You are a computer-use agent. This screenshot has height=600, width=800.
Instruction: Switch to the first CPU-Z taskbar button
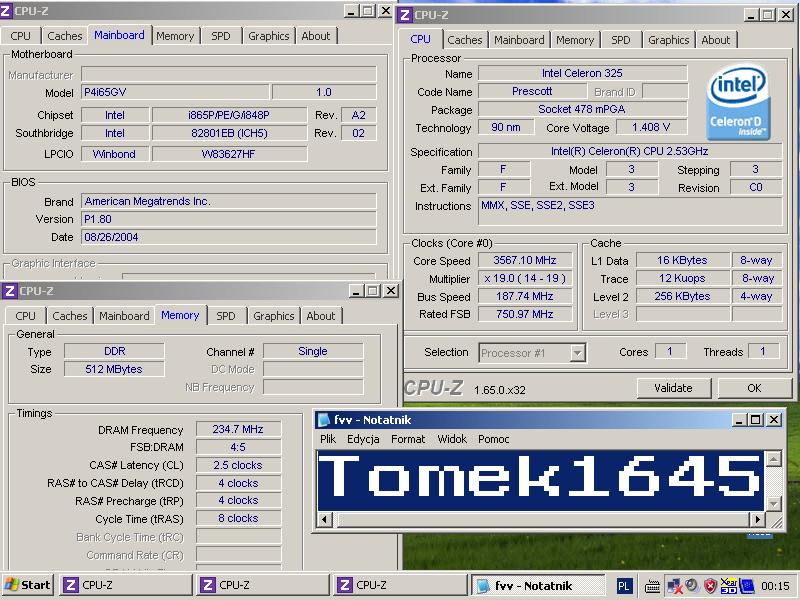126,585
